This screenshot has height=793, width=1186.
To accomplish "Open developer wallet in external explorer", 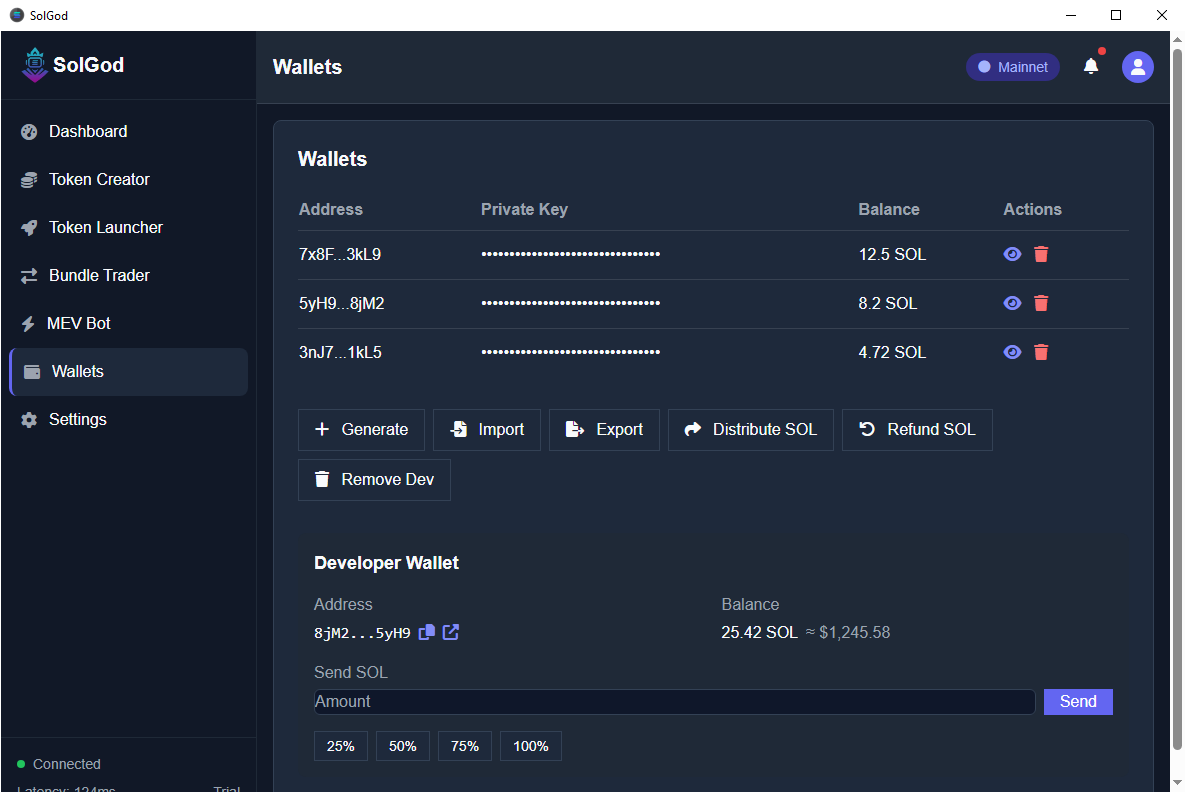I will click(x=451, y=632).
